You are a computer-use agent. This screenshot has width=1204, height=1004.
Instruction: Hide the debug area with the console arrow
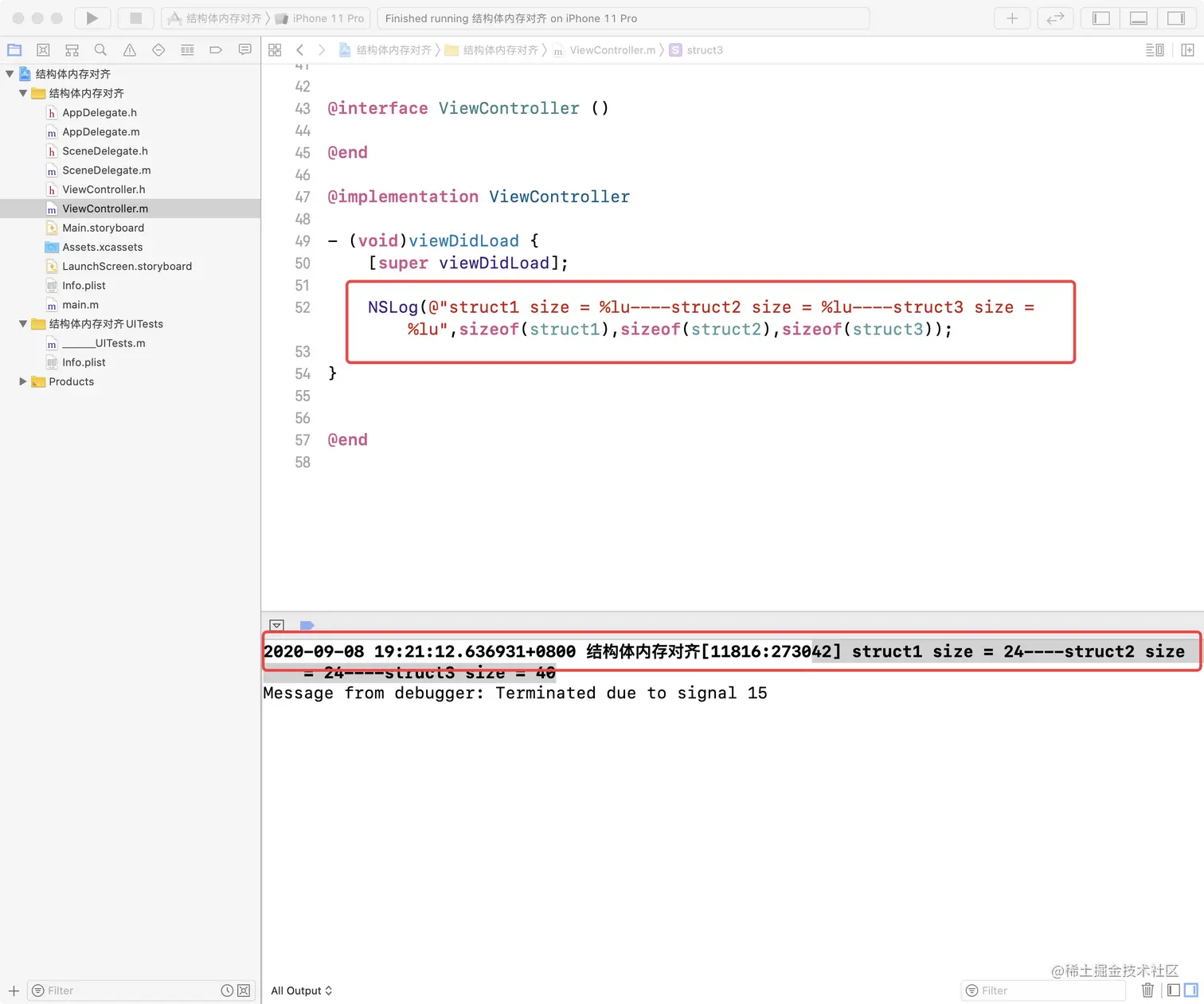tap(277, 626)
